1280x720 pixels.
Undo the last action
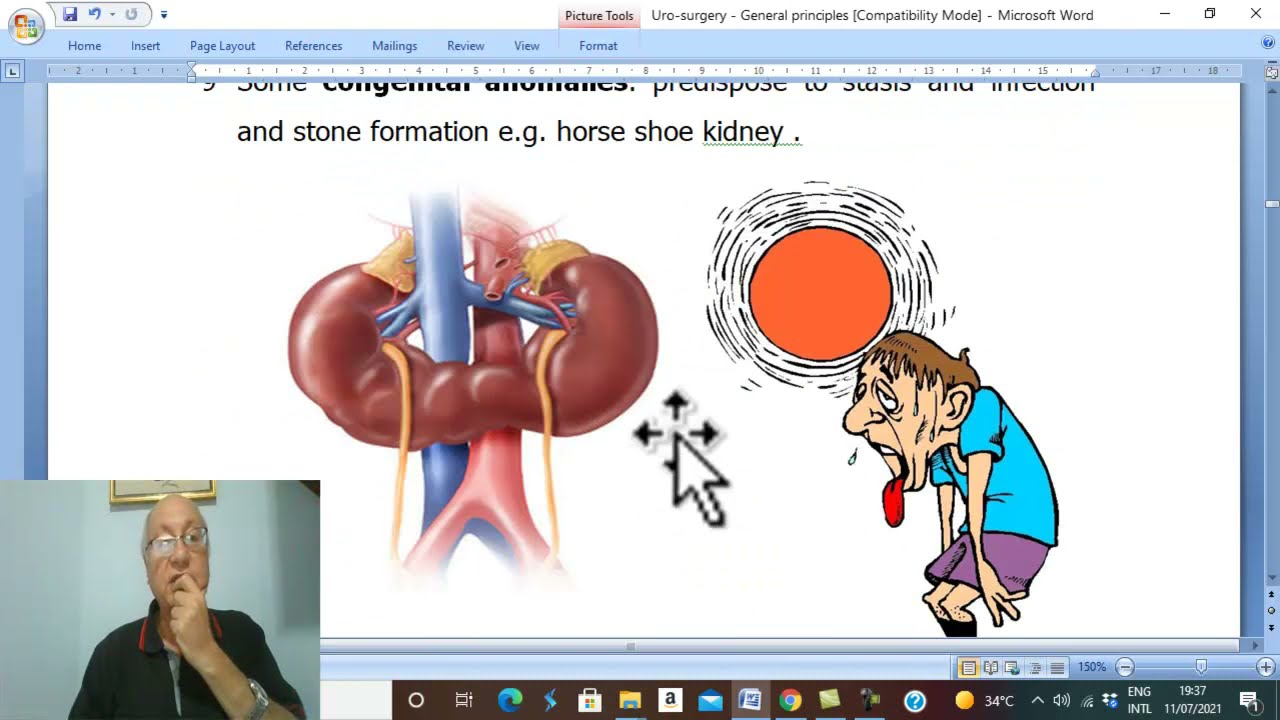(95, 14)
